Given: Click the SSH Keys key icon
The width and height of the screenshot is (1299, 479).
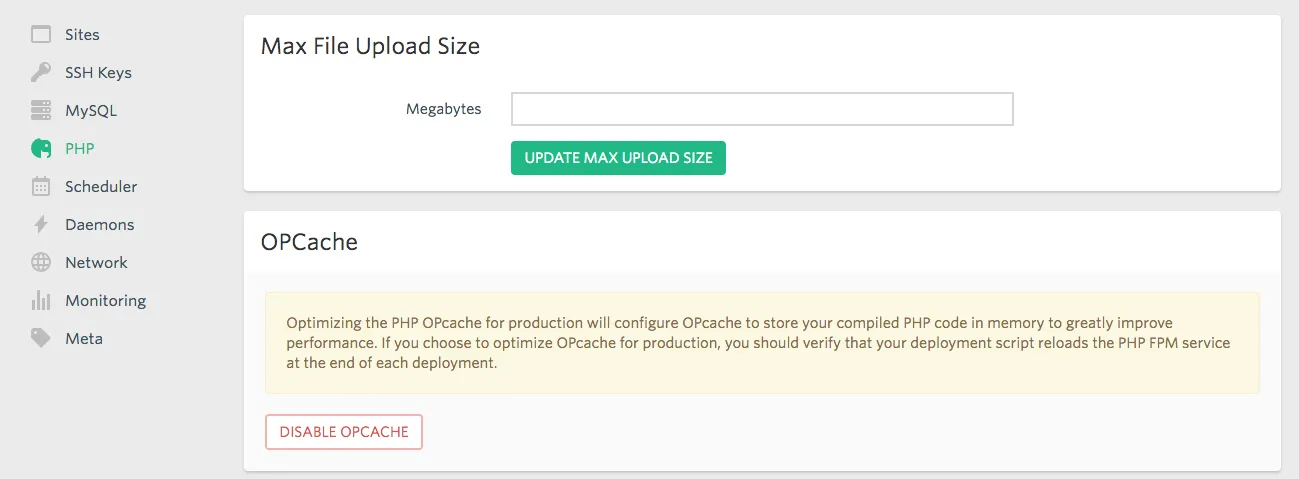Looking at the screenshot, I should 41,73.
